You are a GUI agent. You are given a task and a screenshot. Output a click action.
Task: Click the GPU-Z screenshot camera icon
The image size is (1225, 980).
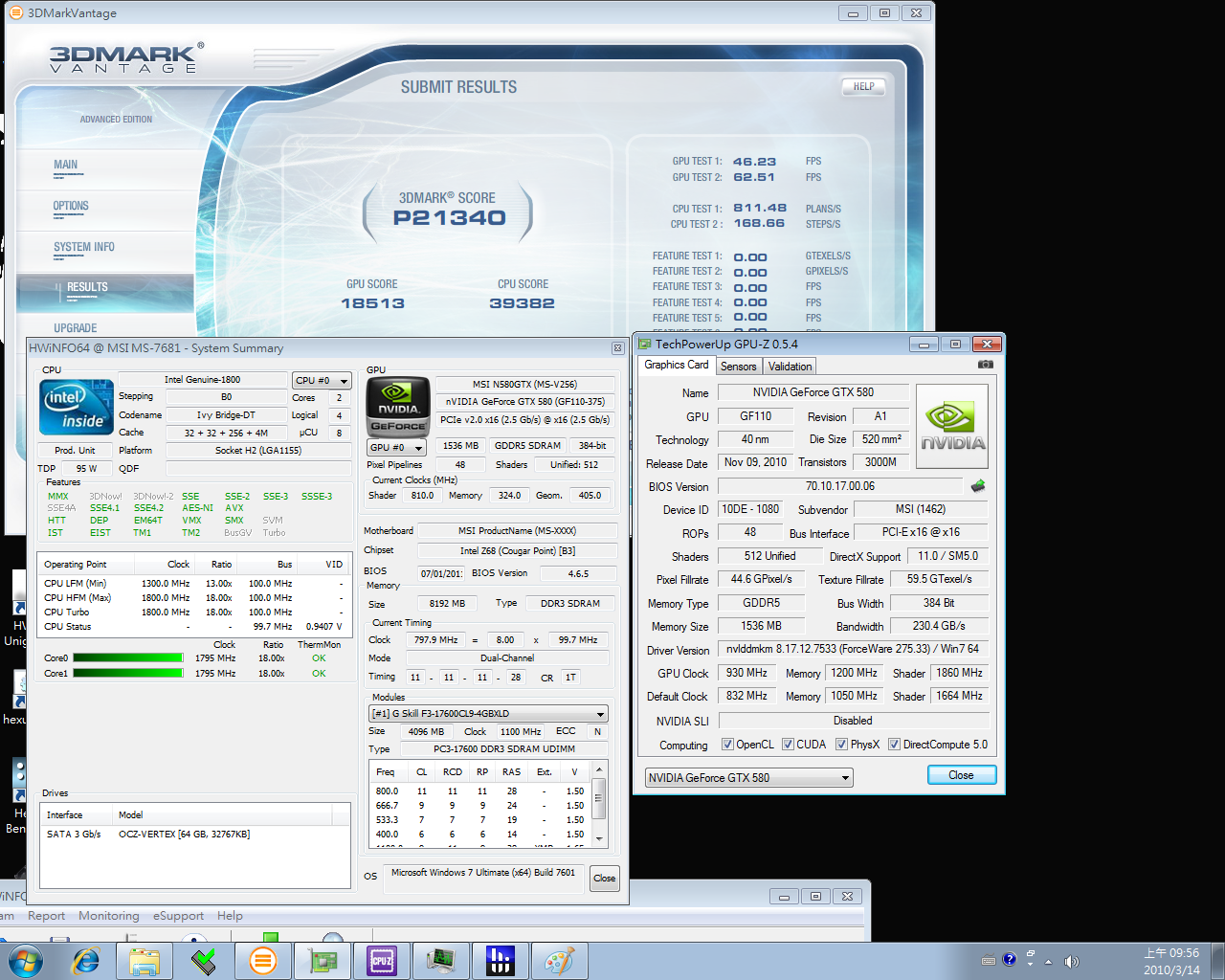985,365
